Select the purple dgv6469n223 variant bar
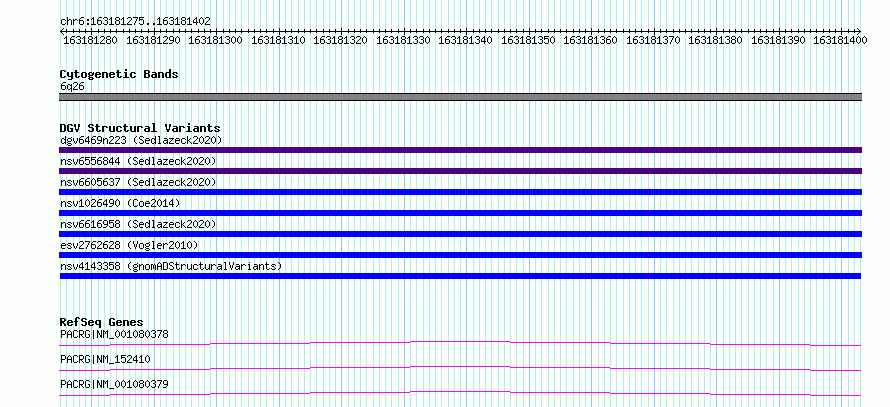Image resolution: width=890 pixels, height=407 pixels. point(460,150)
